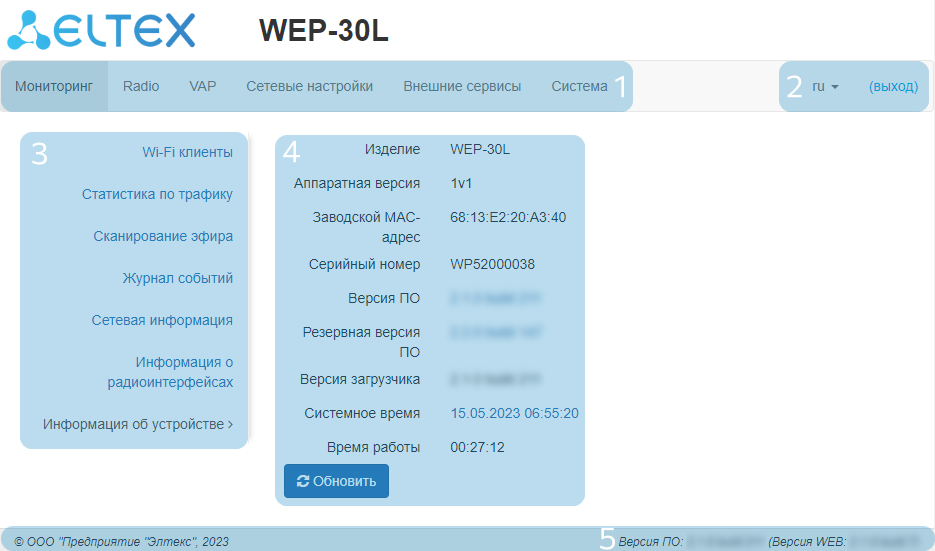Click the WEP-30L page heading

pyautogui.click(x=324, y=30)
